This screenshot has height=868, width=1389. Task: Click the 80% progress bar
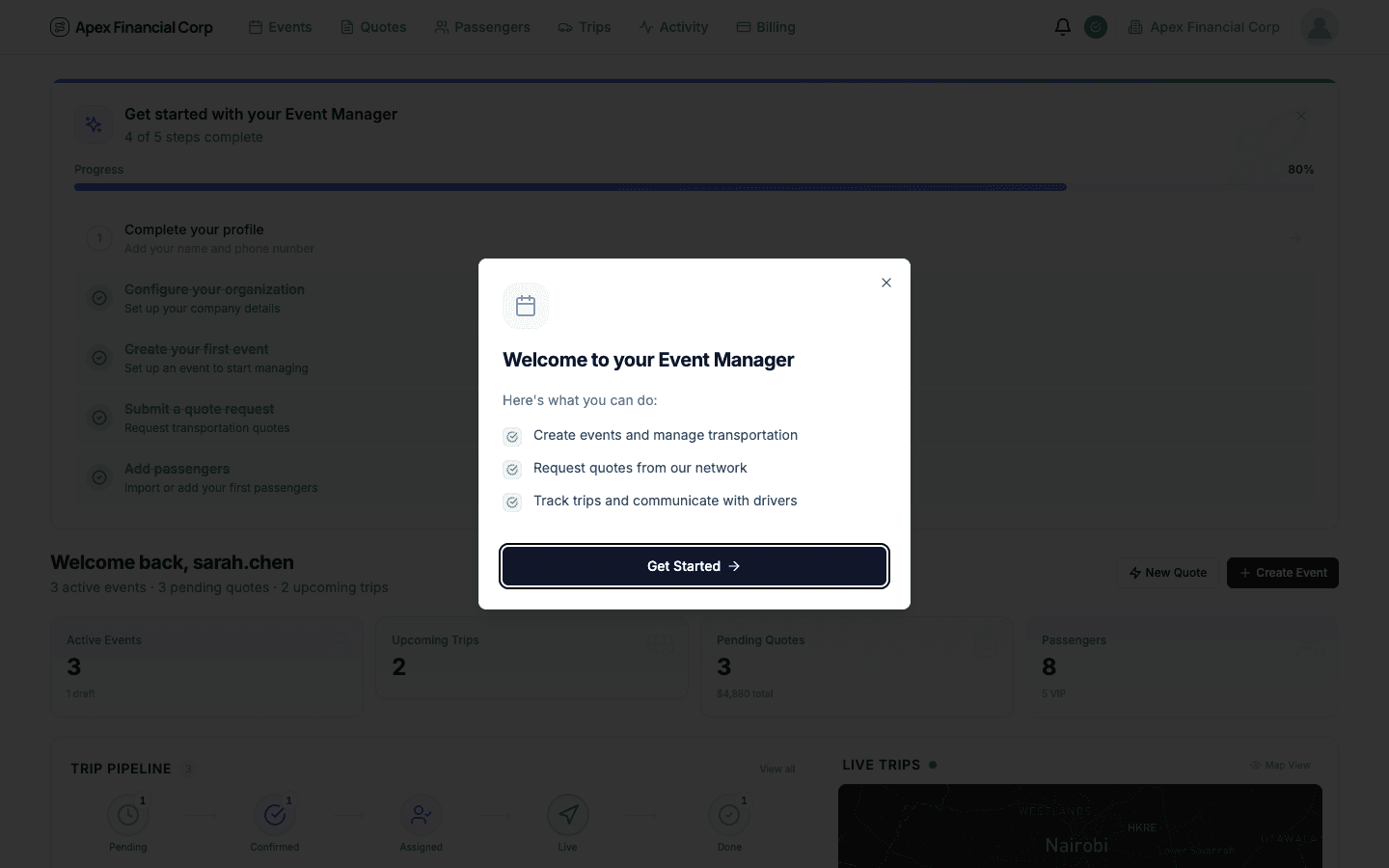pyautogui.click(x=570, y=187)
